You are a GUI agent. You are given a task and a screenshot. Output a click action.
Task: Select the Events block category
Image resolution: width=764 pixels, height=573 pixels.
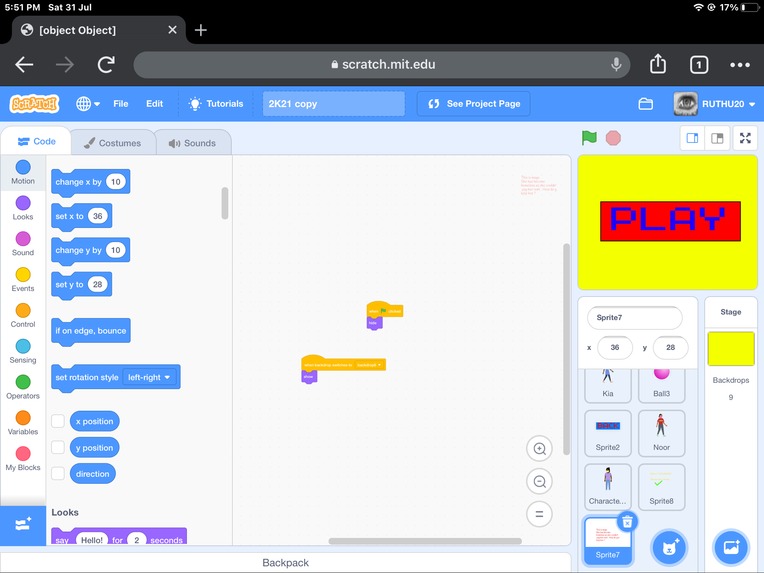[x=23, y=280]
